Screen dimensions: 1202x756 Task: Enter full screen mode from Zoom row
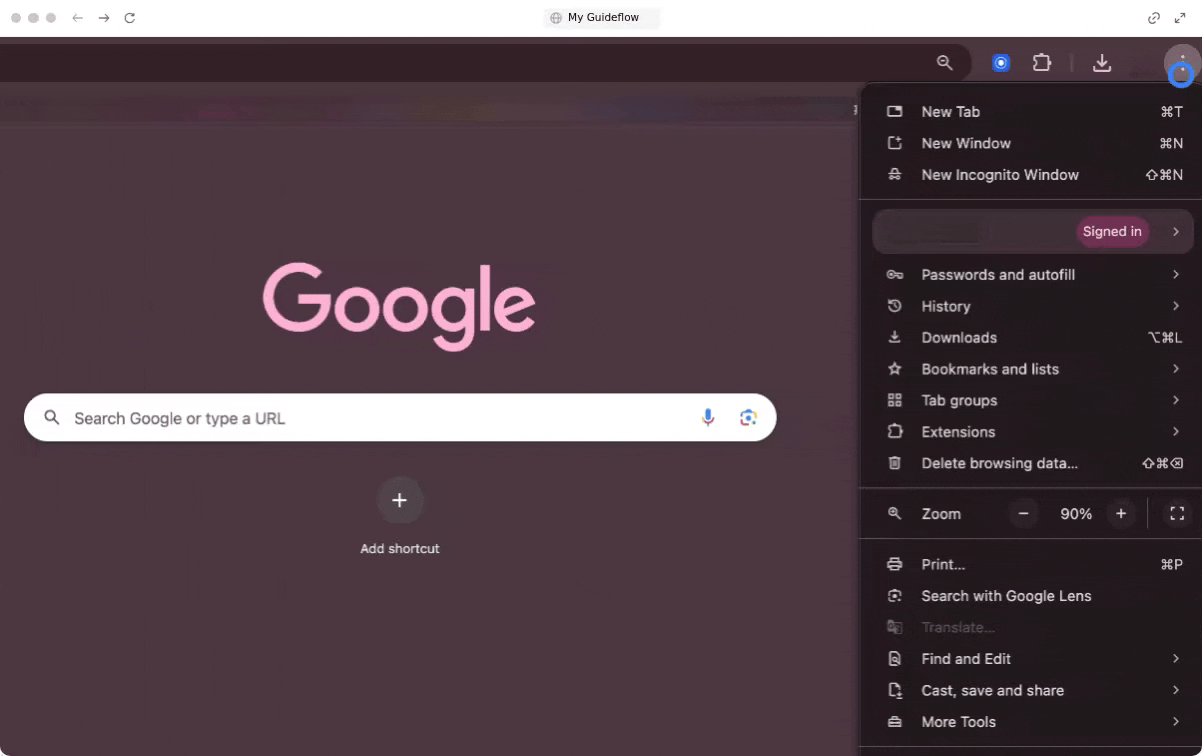point(1177,514)
